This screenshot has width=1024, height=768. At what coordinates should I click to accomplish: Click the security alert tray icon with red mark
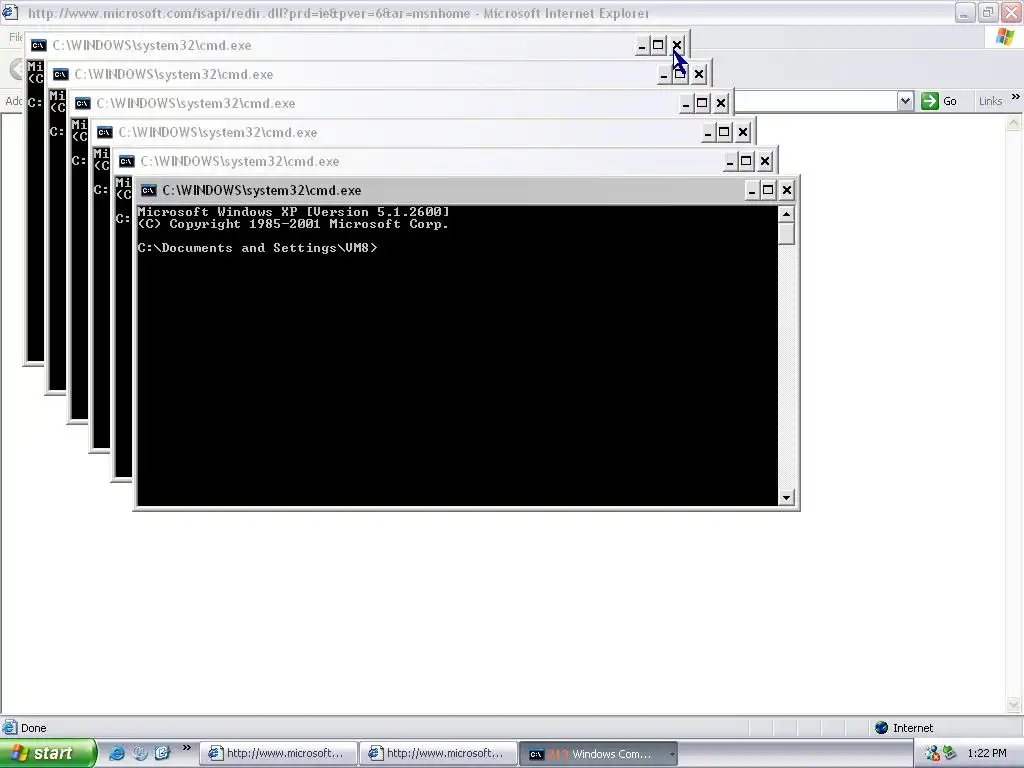pos(932,753)
